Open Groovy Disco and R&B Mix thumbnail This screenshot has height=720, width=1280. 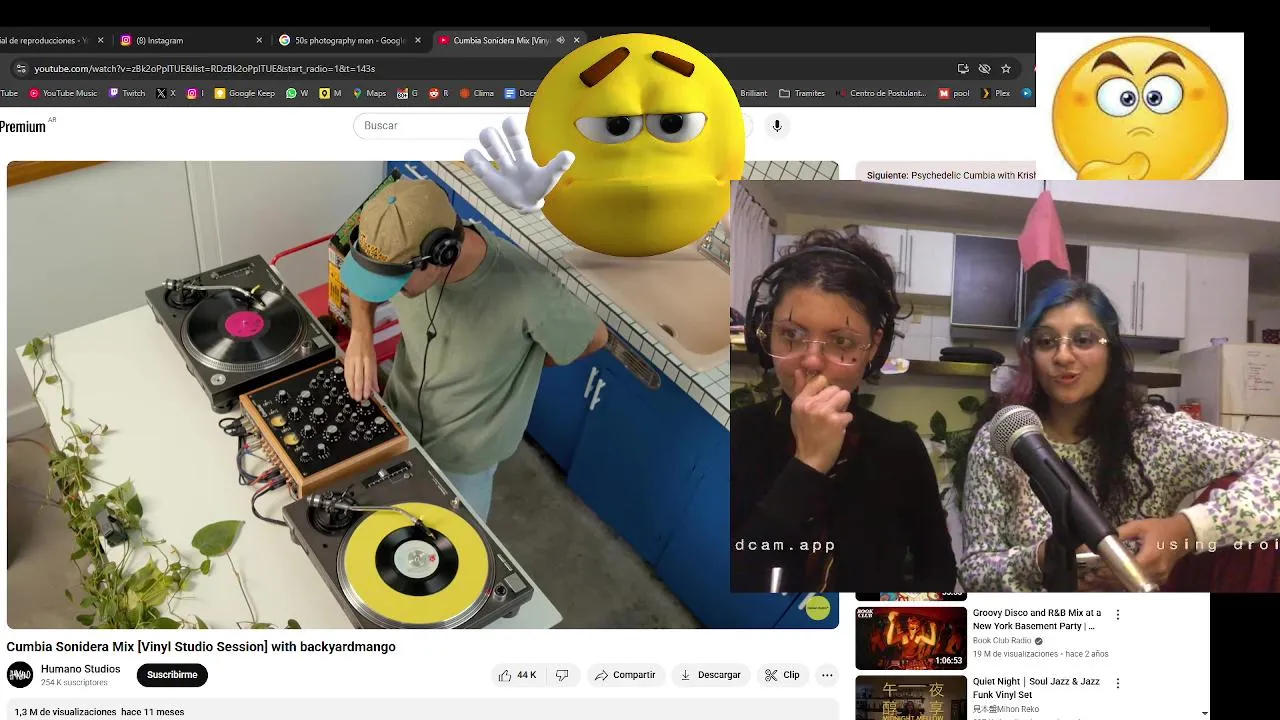[911, 638]
